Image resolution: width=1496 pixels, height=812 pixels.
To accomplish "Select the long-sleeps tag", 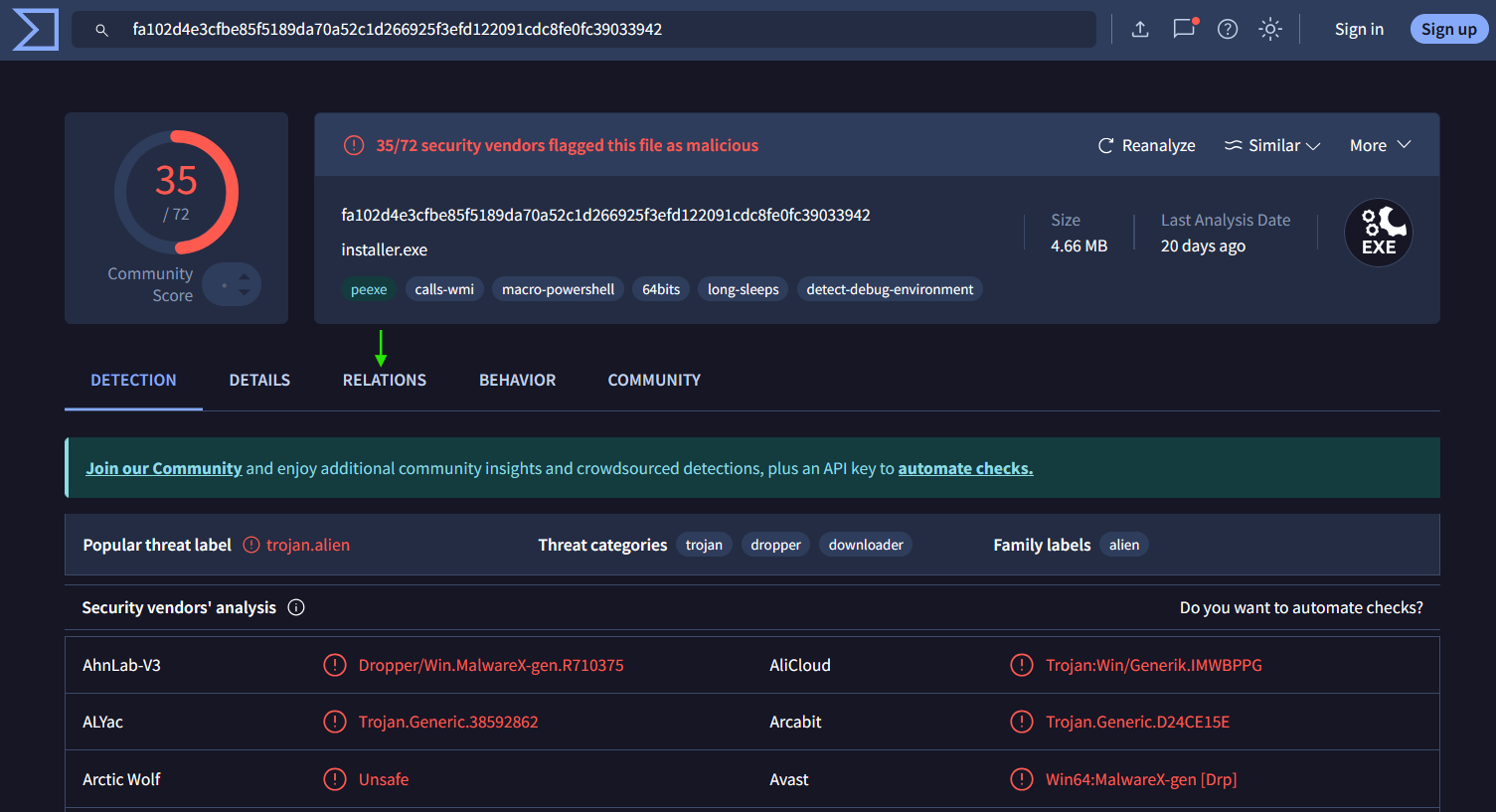I will [744, 289].
